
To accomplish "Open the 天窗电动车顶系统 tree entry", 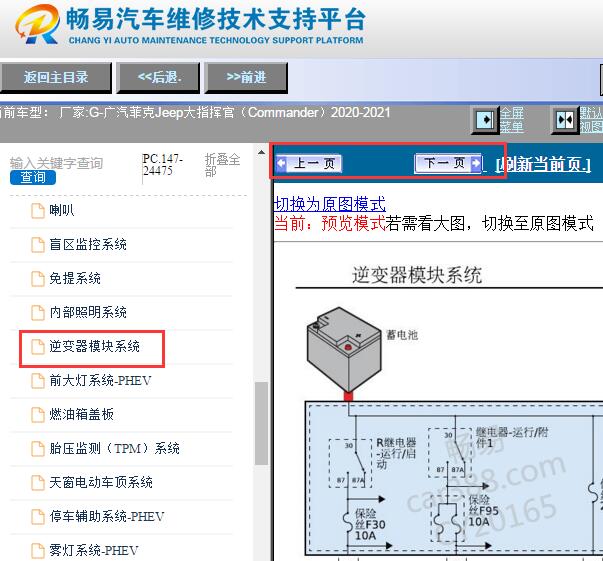I will (101, 482).
